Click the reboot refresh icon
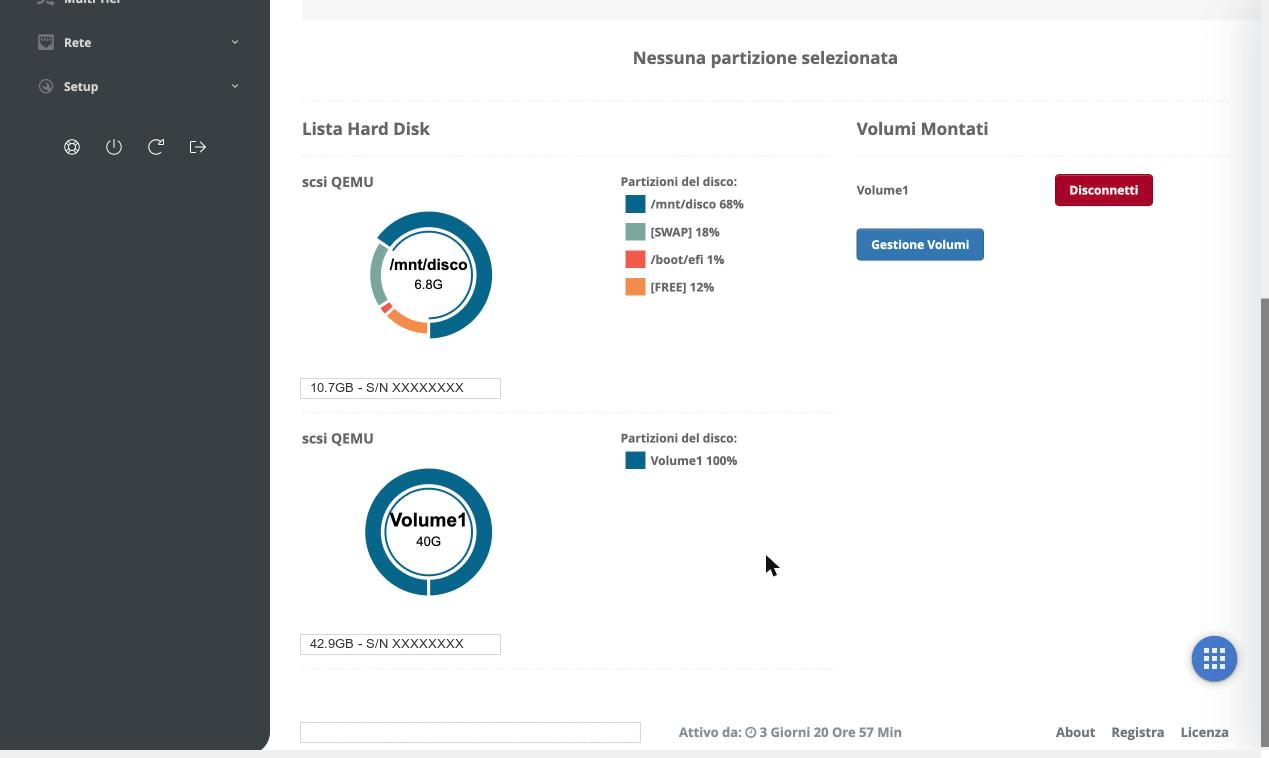The height and width of the screenshot is (758, 1269). (156, 147)
